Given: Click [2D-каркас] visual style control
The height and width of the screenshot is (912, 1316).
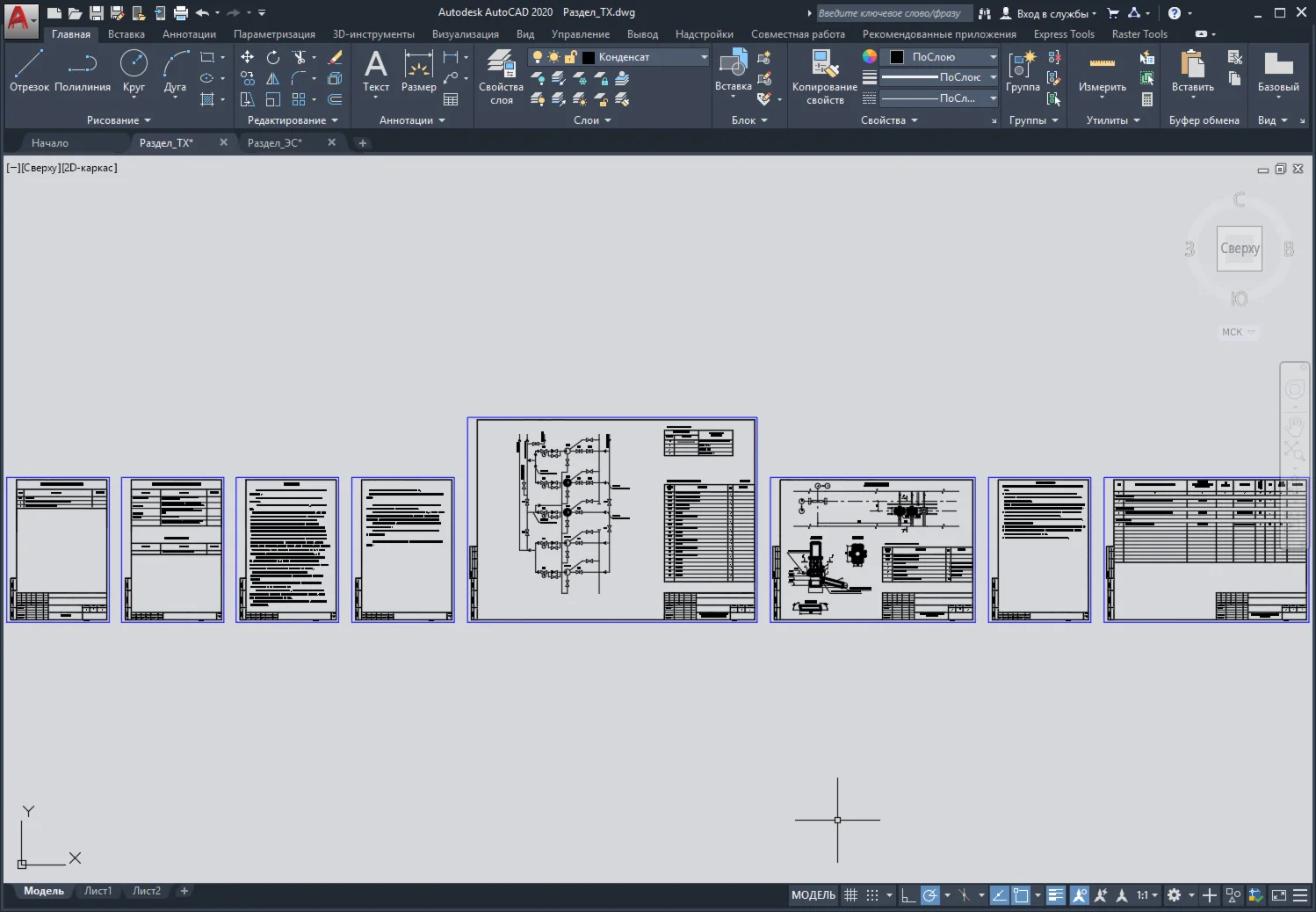Looking at the screenshot, I should 89,168.
